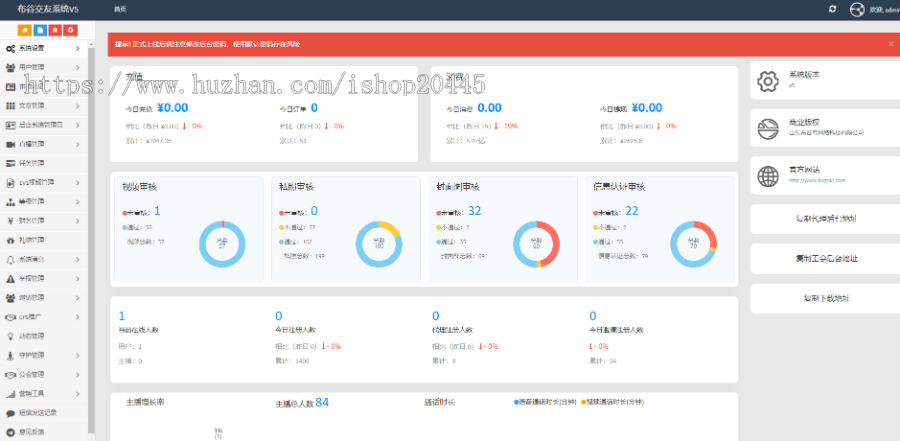Click the 当前在线人数 value 1
Viewport: 900px width, 441px height.
pyautogui.click(x=122, y=316)
